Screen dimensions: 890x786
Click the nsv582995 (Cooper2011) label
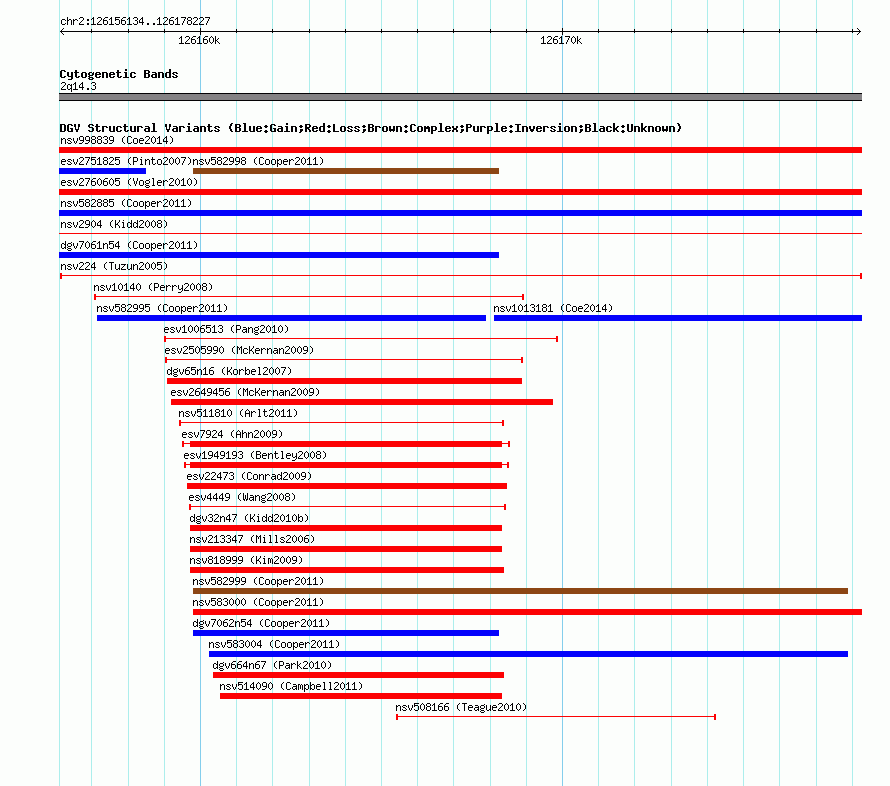coord(162,308)
